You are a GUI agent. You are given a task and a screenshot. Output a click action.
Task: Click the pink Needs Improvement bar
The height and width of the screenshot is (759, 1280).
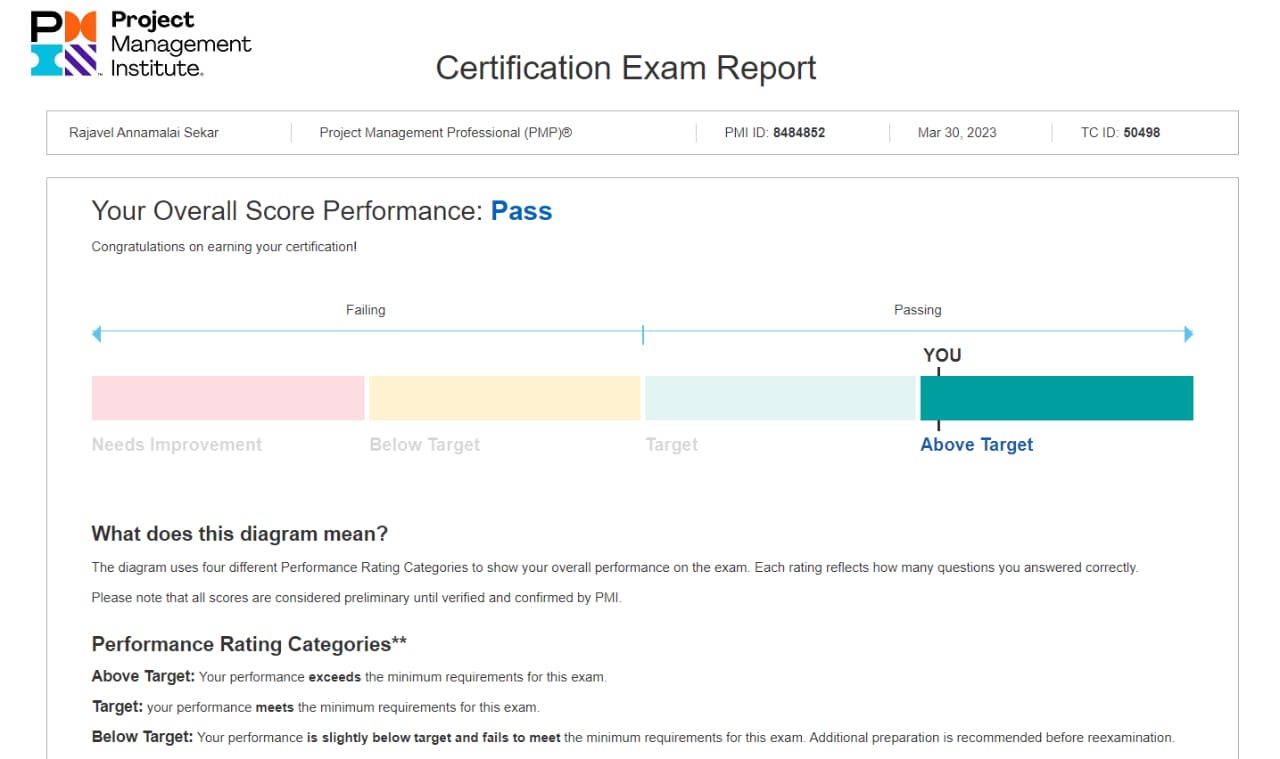point(228,398)
